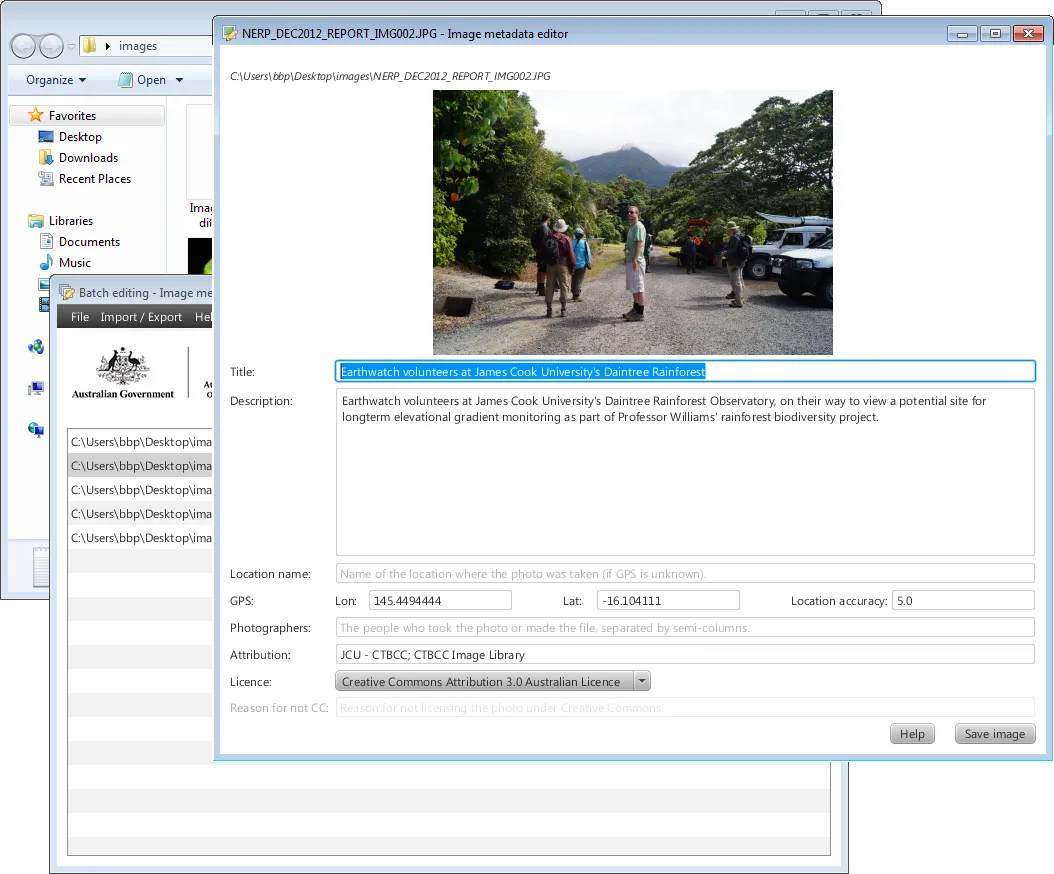Click the Lat GPS field
Screen dimensions: 1054x874
pyautogui.click(x=667, y=600)
